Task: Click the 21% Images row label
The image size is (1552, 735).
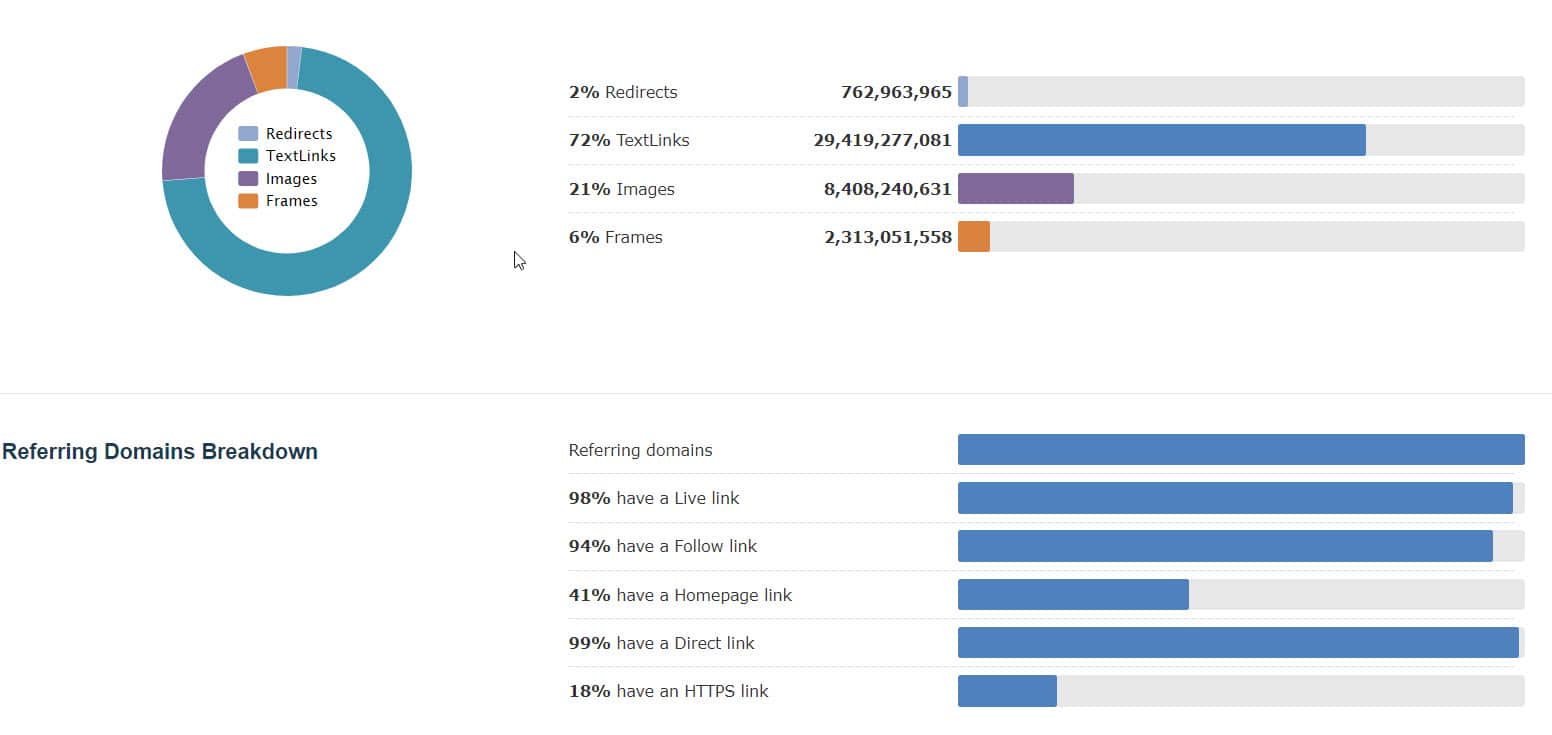Action: point(621,189)
